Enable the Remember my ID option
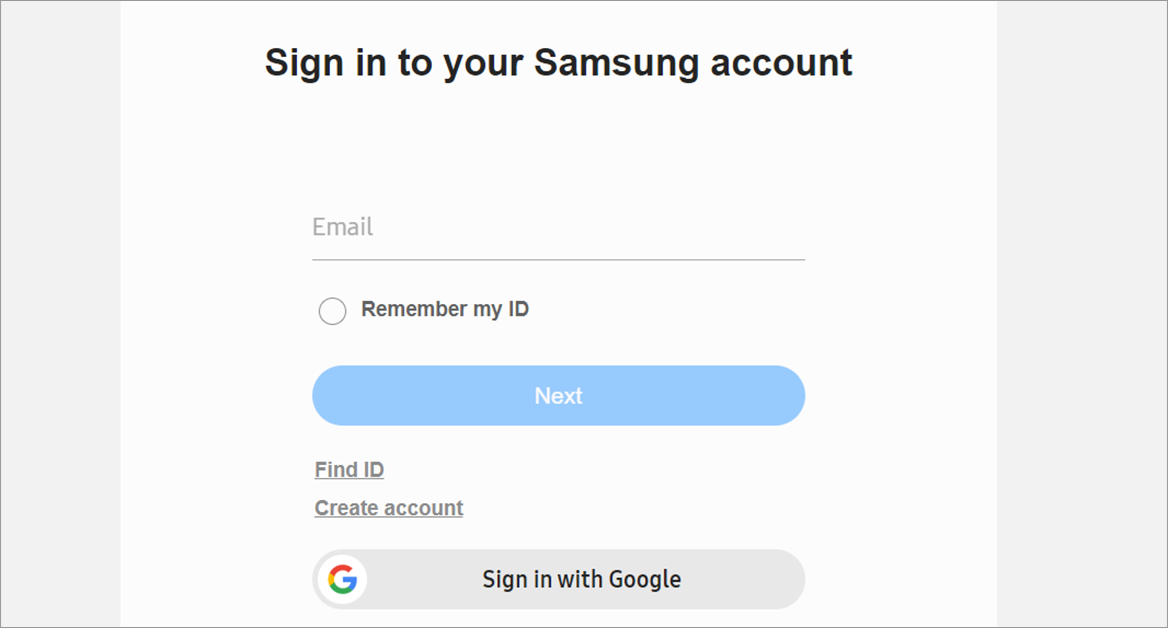The height and width of the screenshot is (628, 1168). pyautogui.click(x=332, y=311)
